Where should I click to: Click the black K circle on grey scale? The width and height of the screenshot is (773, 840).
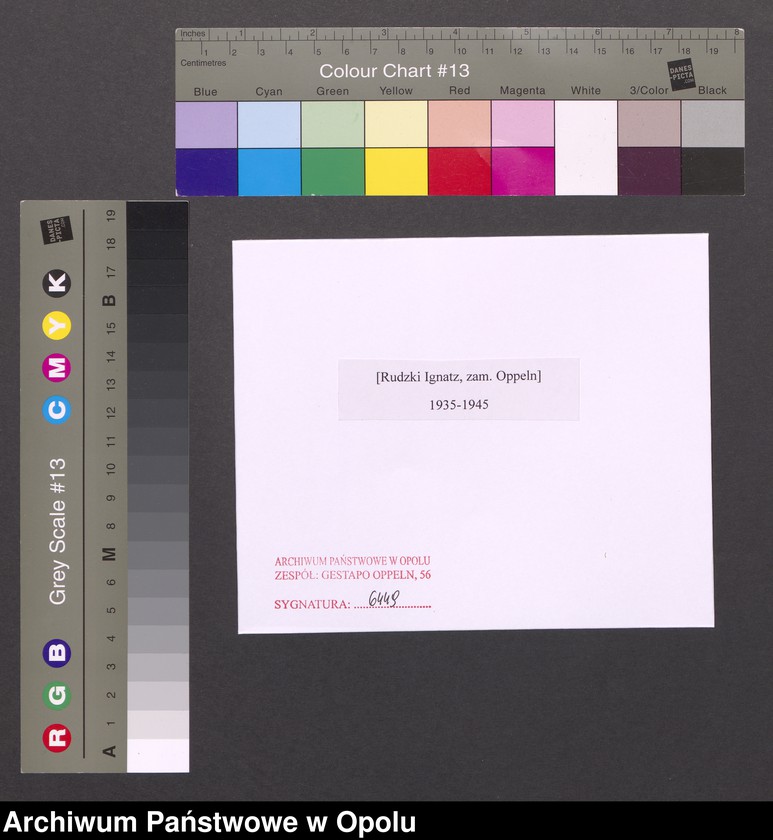point(57,284)
